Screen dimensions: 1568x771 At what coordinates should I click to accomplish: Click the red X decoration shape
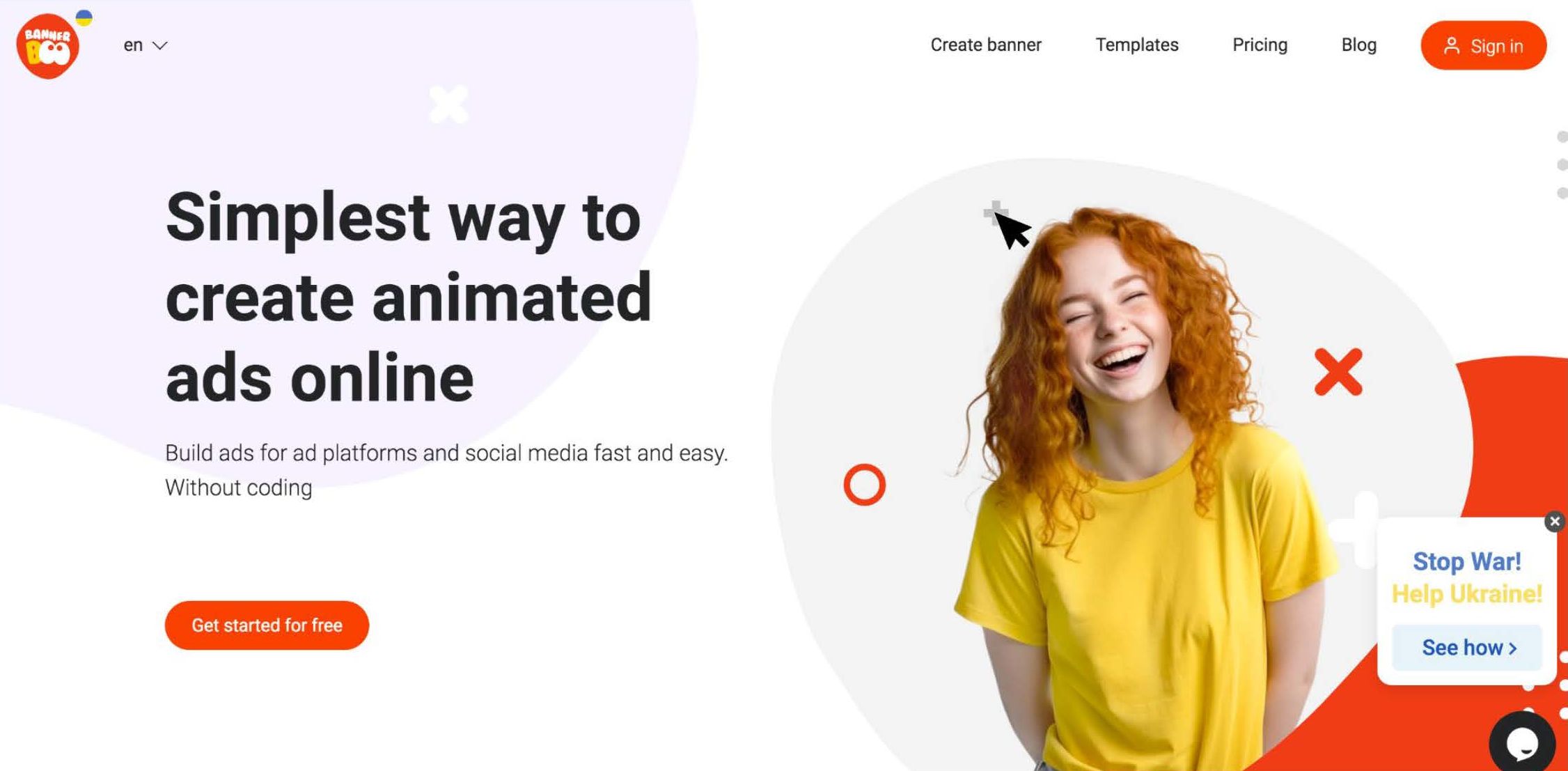click(1338, 372)
